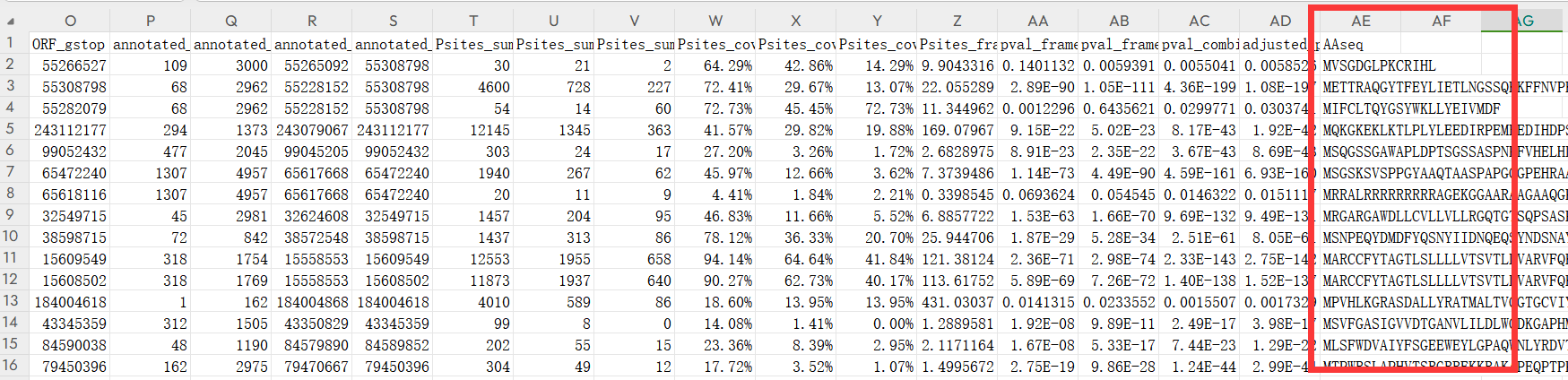1568x380 pixels.
Task: Click the select-all corner triangle
Action: point(11,21)
